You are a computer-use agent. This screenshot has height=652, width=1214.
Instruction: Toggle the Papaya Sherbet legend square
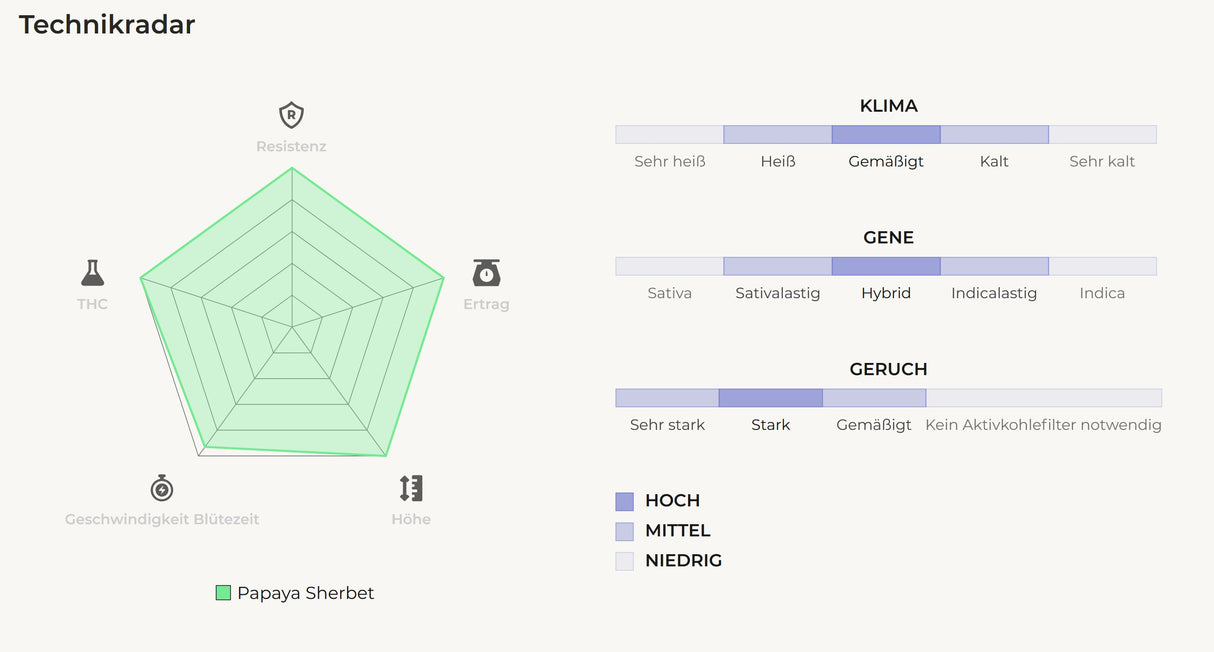223,593
